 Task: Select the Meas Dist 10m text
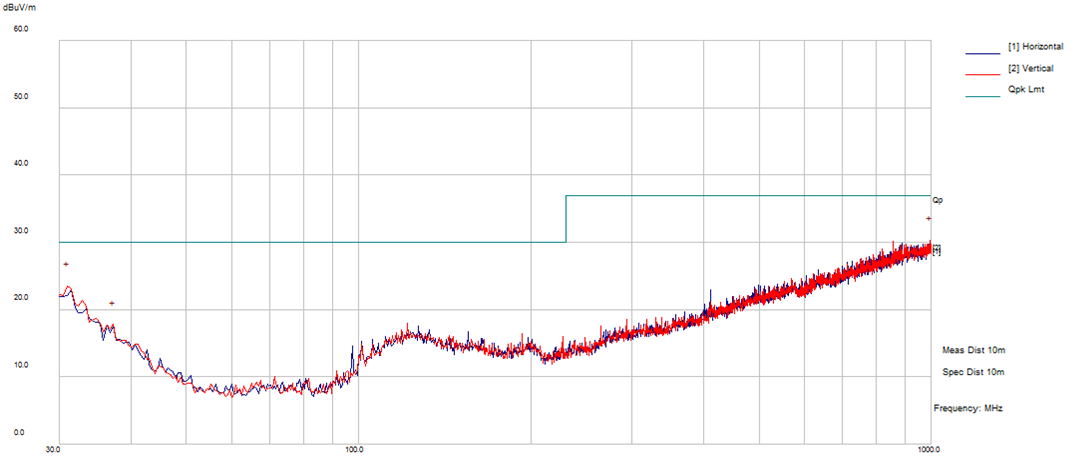[x=972, y=351]
